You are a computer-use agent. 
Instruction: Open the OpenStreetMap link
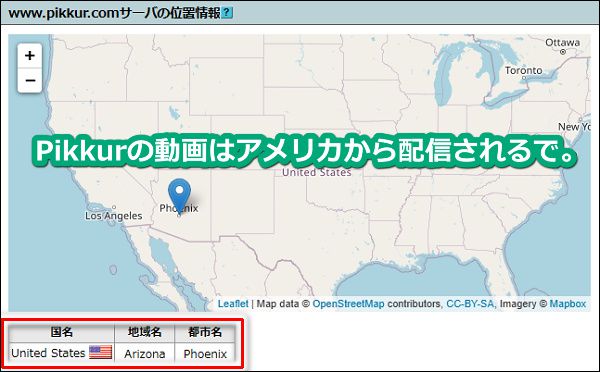point(348,304)
